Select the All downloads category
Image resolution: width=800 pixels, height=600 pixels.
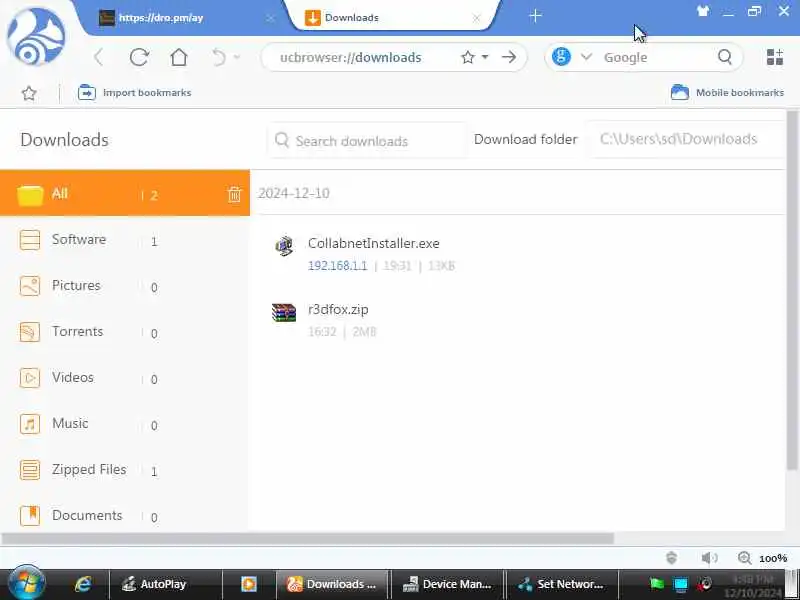click(125, 193)
